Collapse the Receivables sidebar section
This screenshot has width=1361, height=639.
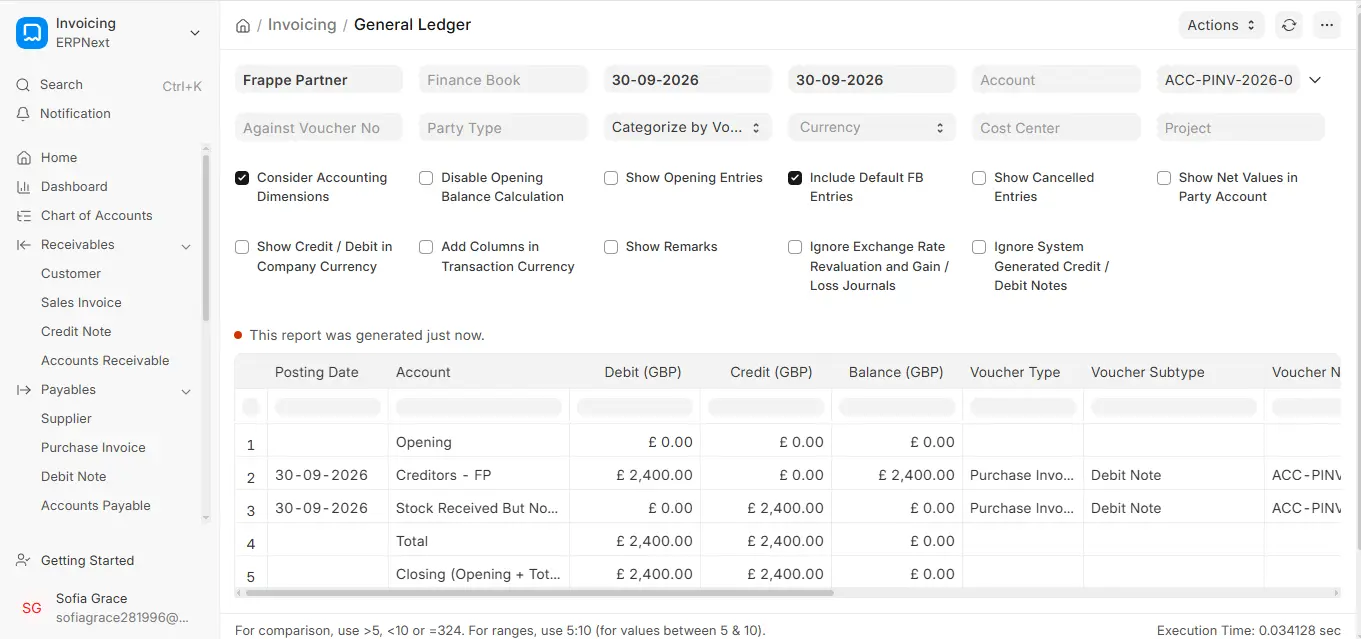186,246
